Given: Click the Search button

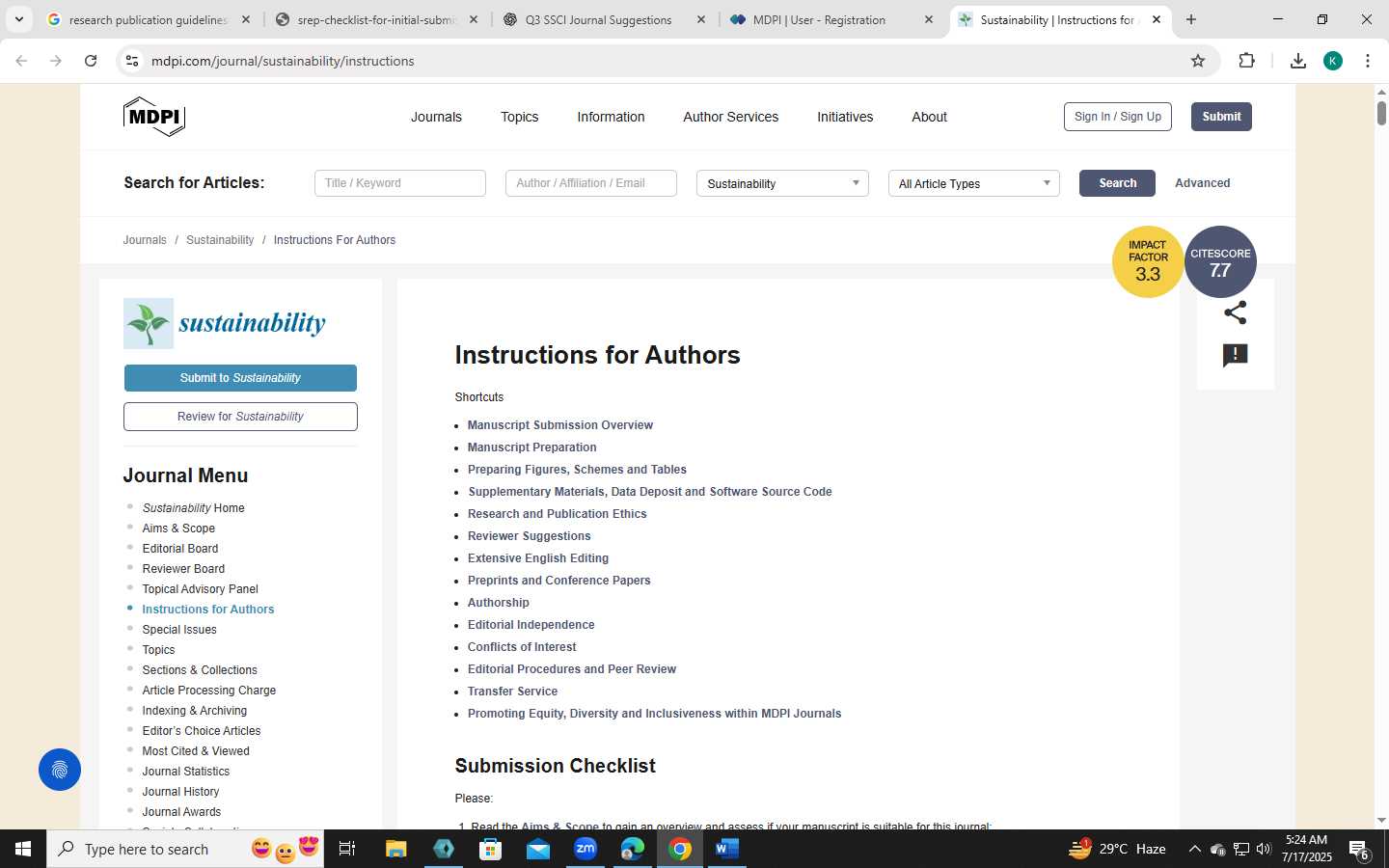Looking at the screenshot, I should (1117, 183).
